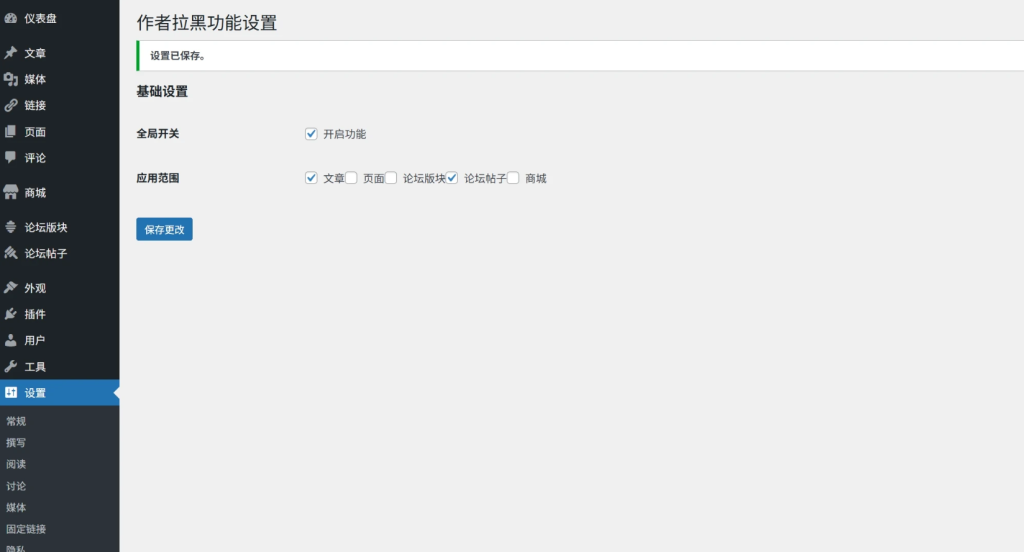Check the 页面 scope checkbox
This screenshot has height=552, width=1024.
pyautogui.click(x=351, y=178)
